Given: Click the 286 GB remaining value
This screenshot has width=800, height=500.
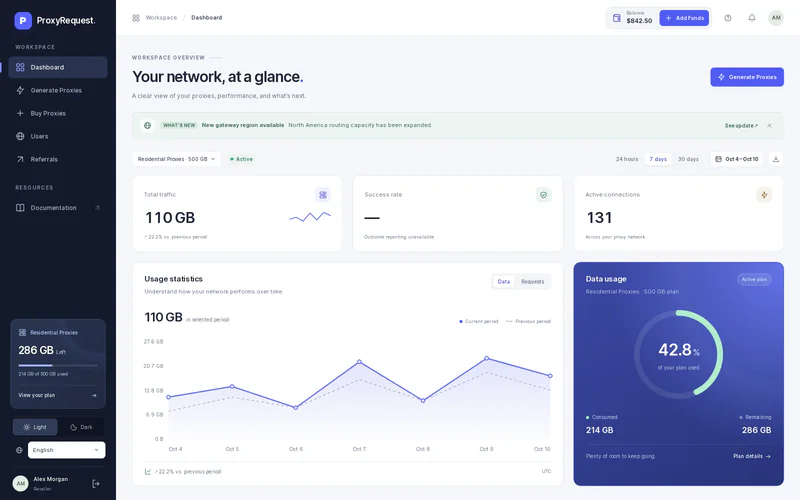Looking at the screenshot, I should [757, 431].
